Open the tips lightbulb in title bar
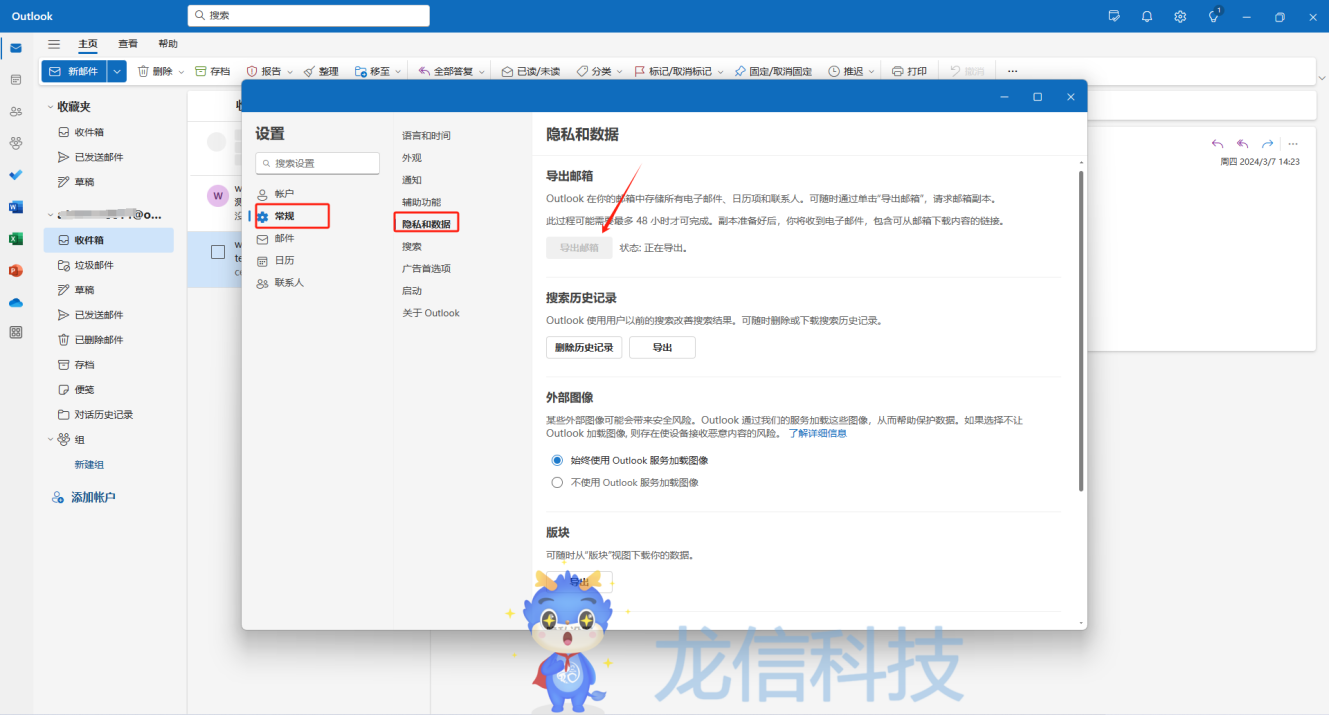This screenshot has height=715, width=1329. coord(1214,16)
